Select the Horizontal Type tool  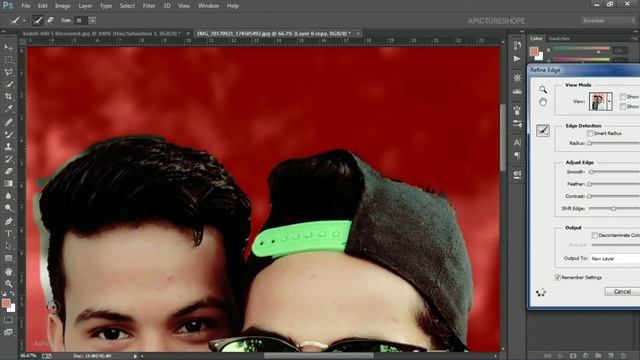tap(8, 233)
